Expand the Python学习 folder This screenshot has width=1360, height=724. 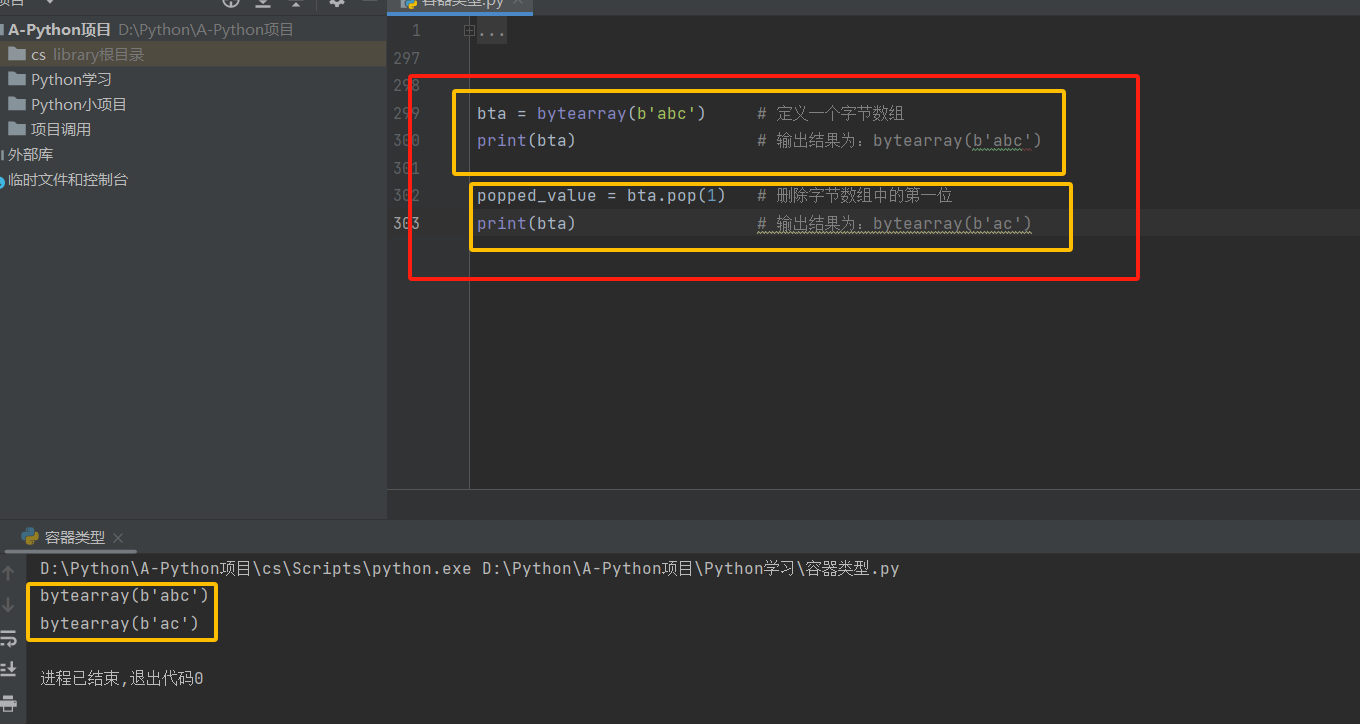[70, 80]
